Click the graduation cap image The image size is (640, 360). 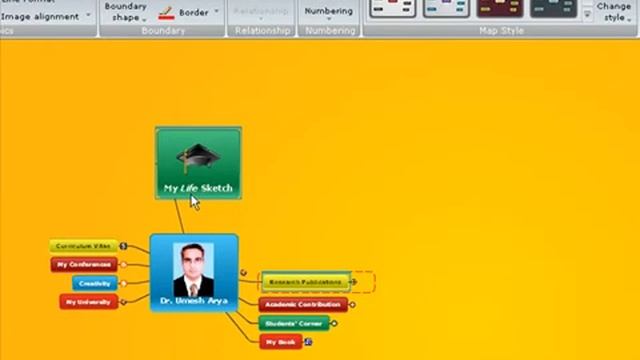198,158
